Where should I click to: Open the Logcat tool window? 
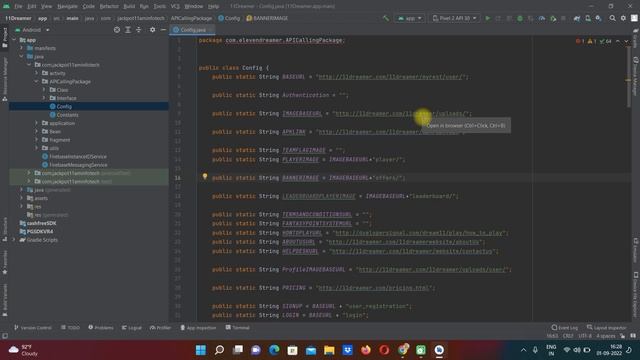click(x=131, y=328)
